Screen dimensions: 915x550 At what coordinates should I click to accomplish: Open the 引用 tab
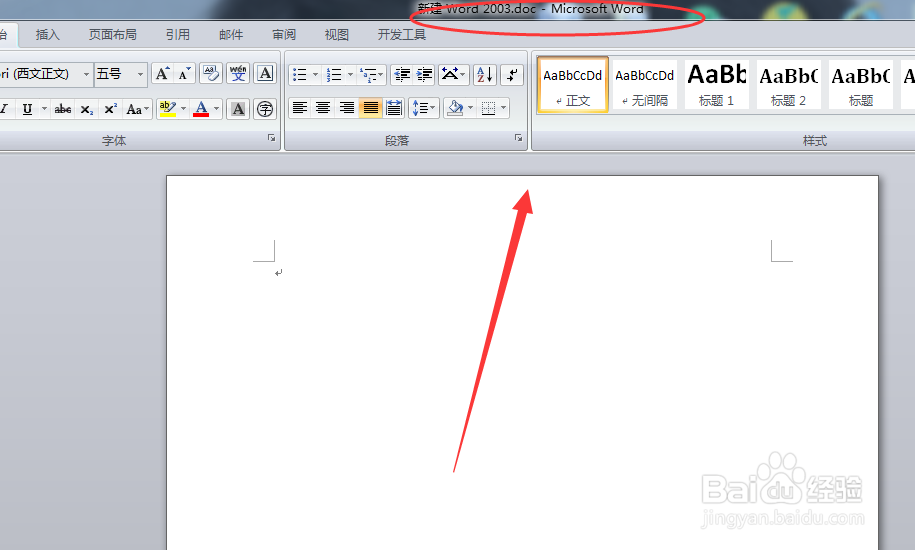click(177, 34)
